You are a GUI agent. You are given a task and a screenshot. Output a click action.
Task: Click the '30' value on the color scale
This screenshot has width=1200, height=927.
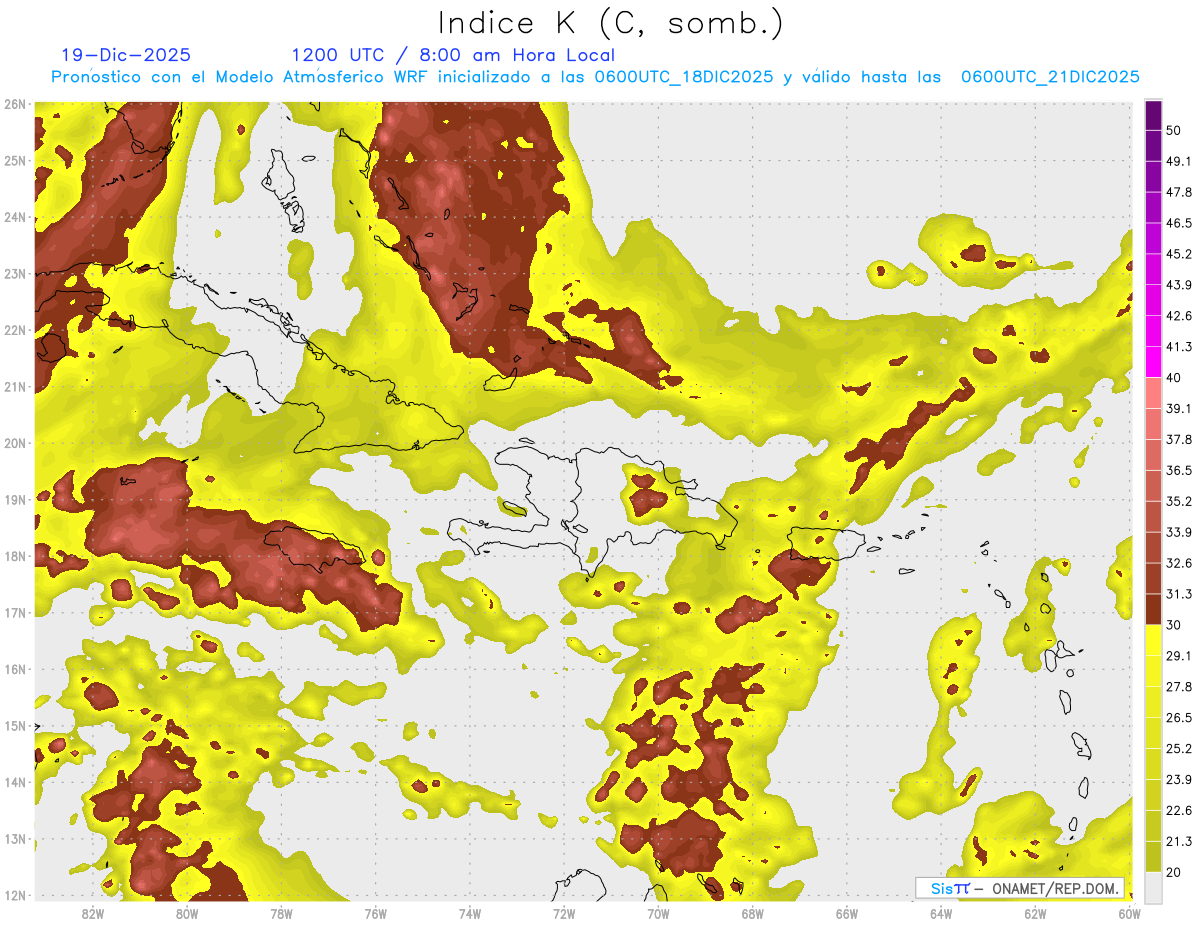(1174, 625)
